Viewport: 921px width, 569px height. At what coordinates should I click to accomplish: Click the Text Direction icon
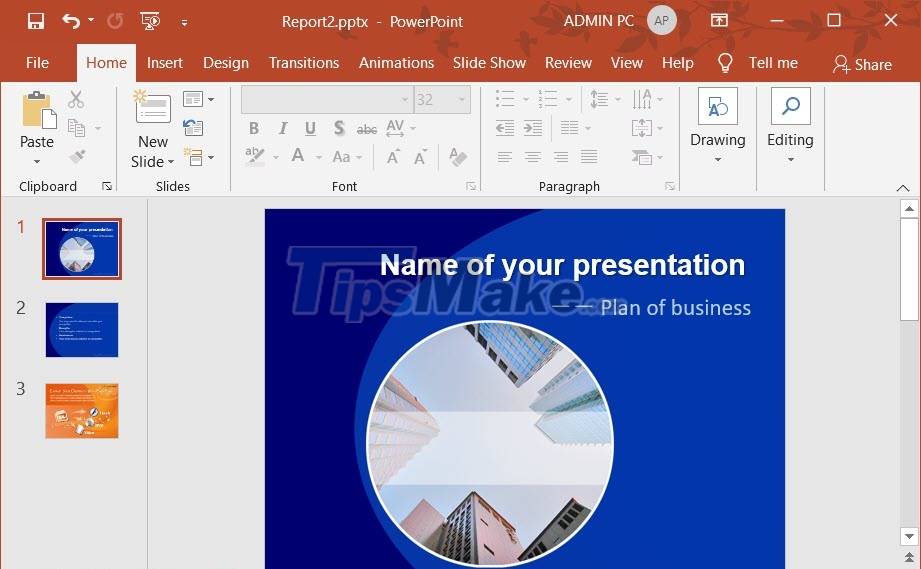(642, 99)
